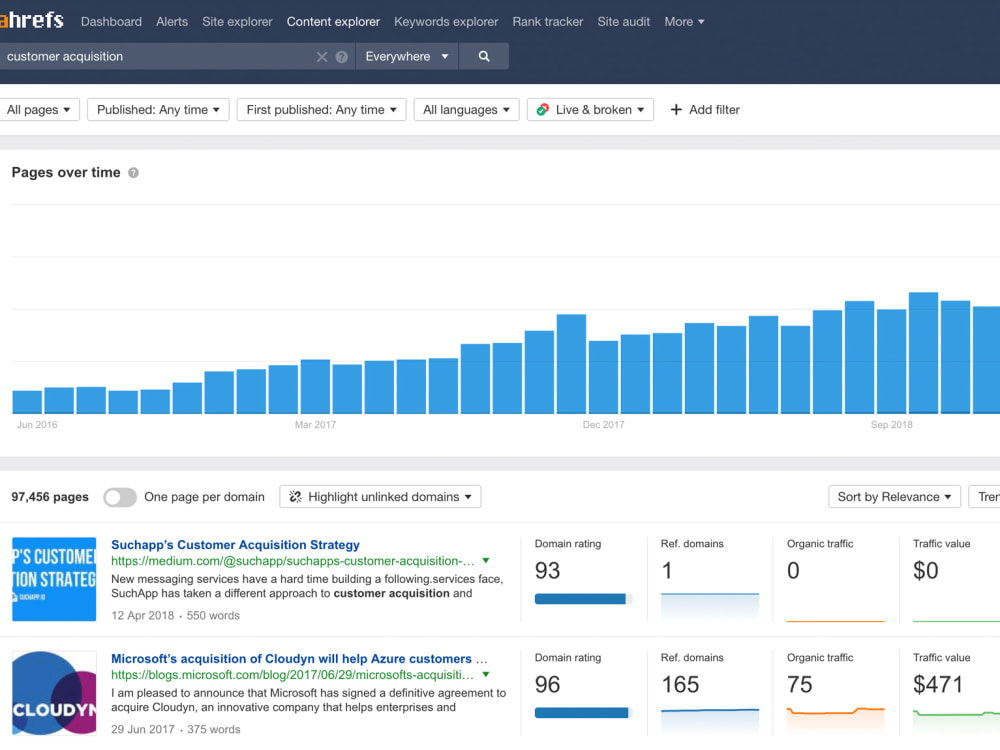Expand the URL arrow for the Microsoft result

pyautogui.click(x=486, y=674)
